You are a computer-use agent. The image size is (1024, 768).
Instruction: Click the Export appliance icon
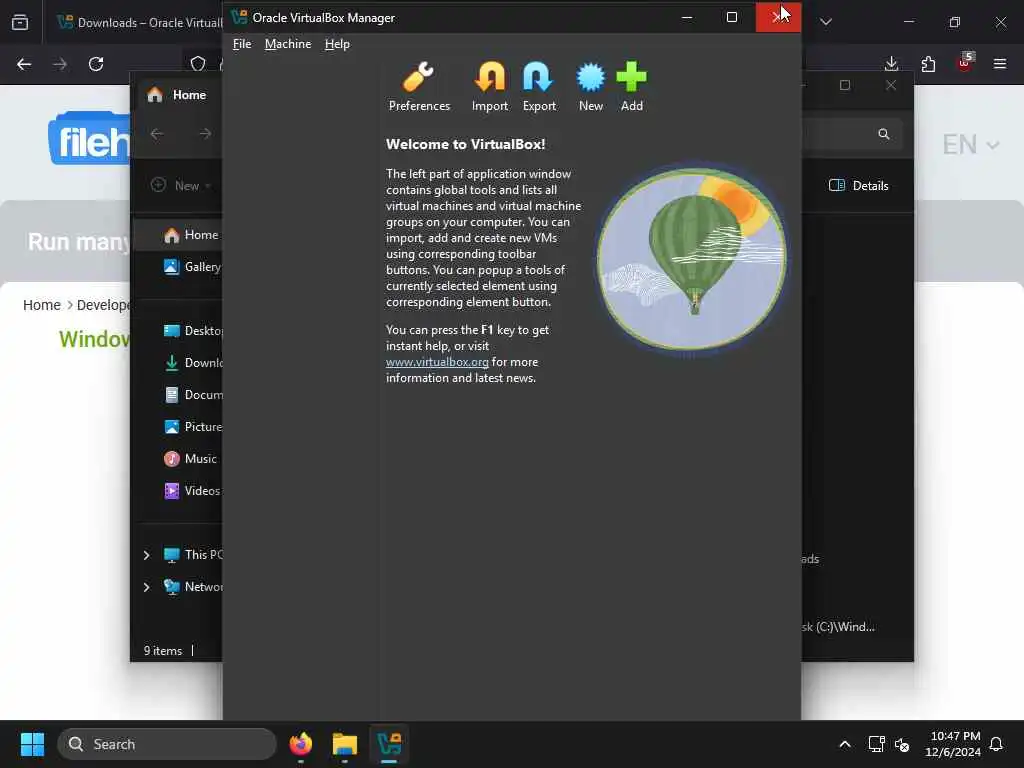pyautogui.click(x=539, y=87)
